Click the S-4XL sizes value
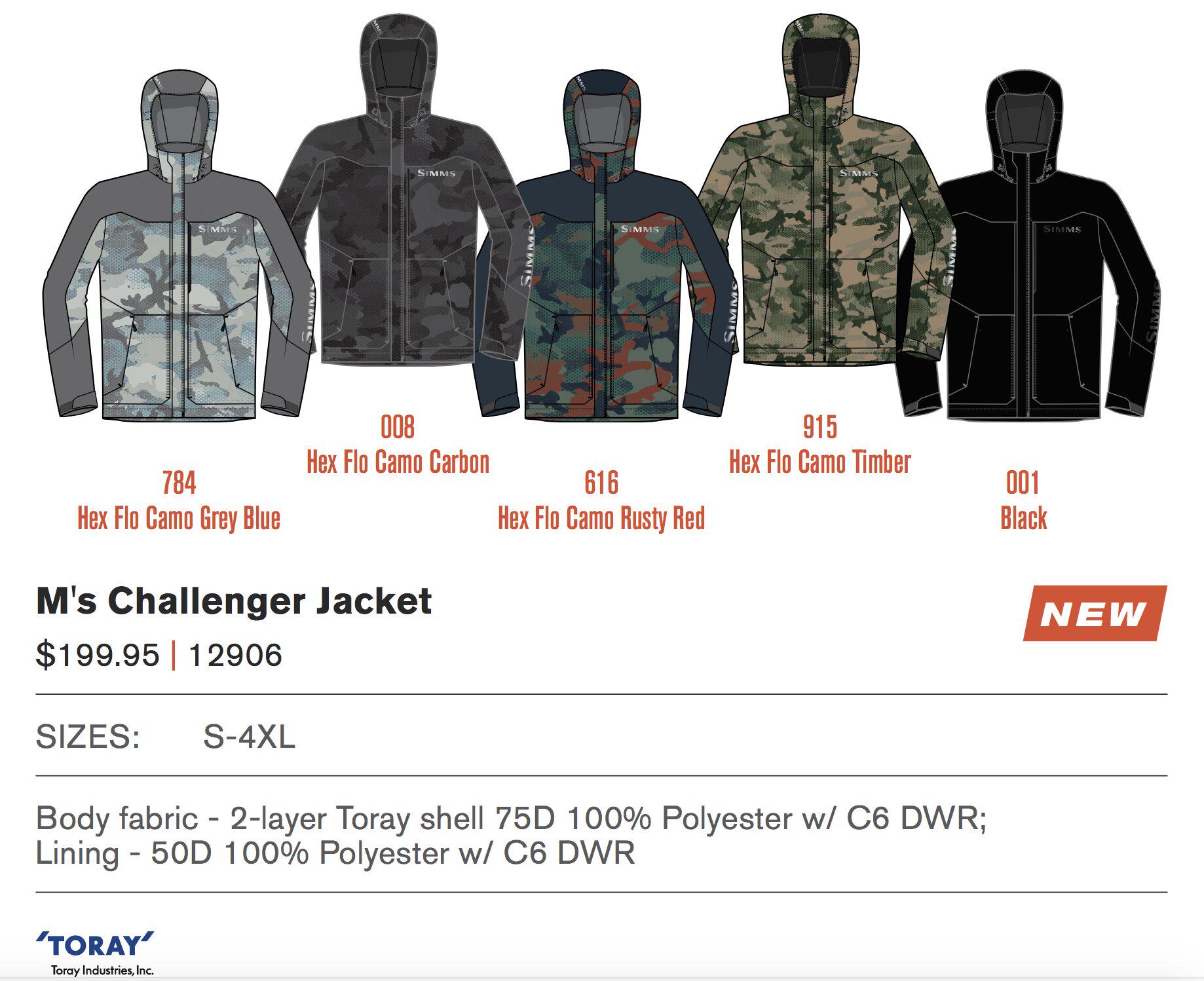 click(x=249, y=737)
